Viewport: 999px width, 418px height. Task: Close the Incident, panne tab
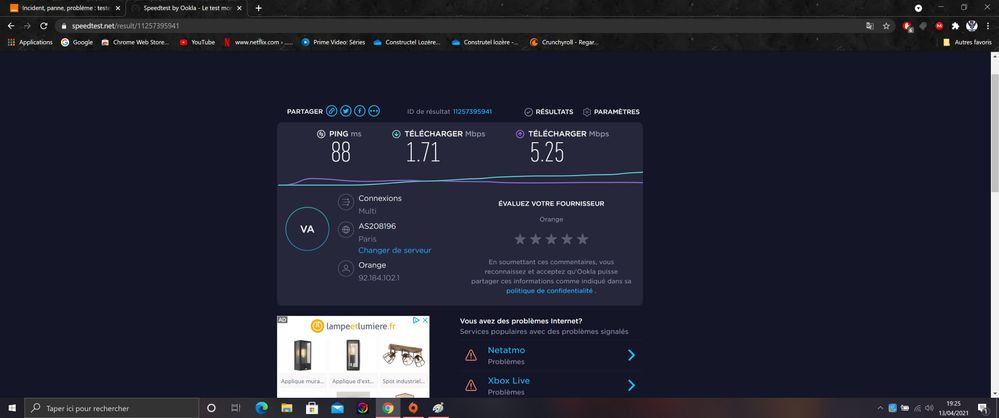click(117, 8)
